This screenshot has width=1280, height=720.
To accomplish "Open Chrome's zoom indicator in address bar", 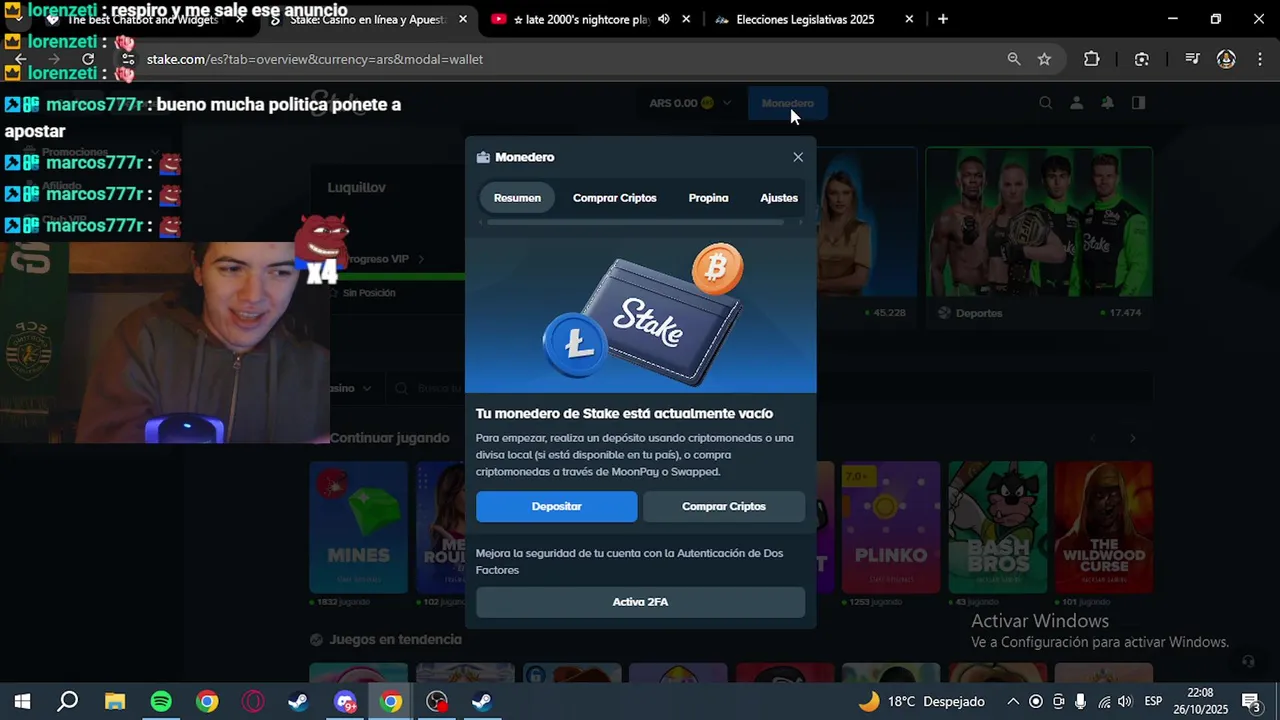I will [1014, 59].
